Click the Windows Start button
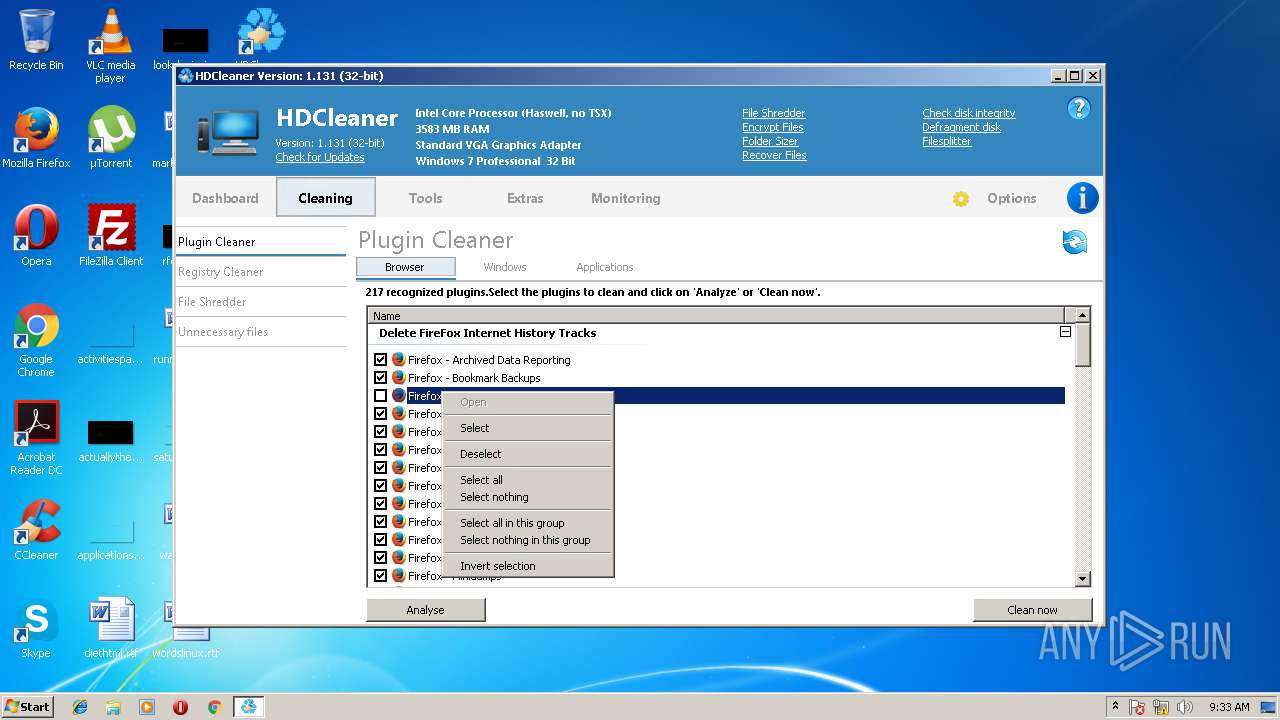The width and height of the screenshot is (1280, 720). (x=27, y=707)
